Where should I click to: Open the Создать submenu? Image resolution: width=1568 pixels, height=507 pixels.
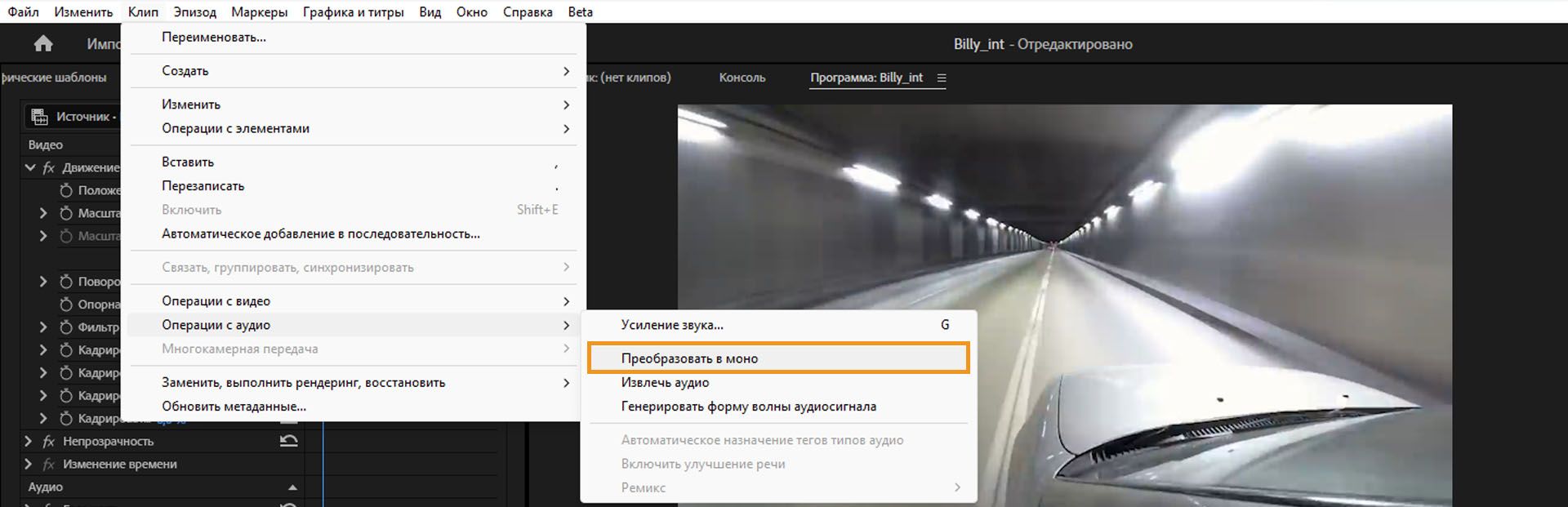point(354,71)
